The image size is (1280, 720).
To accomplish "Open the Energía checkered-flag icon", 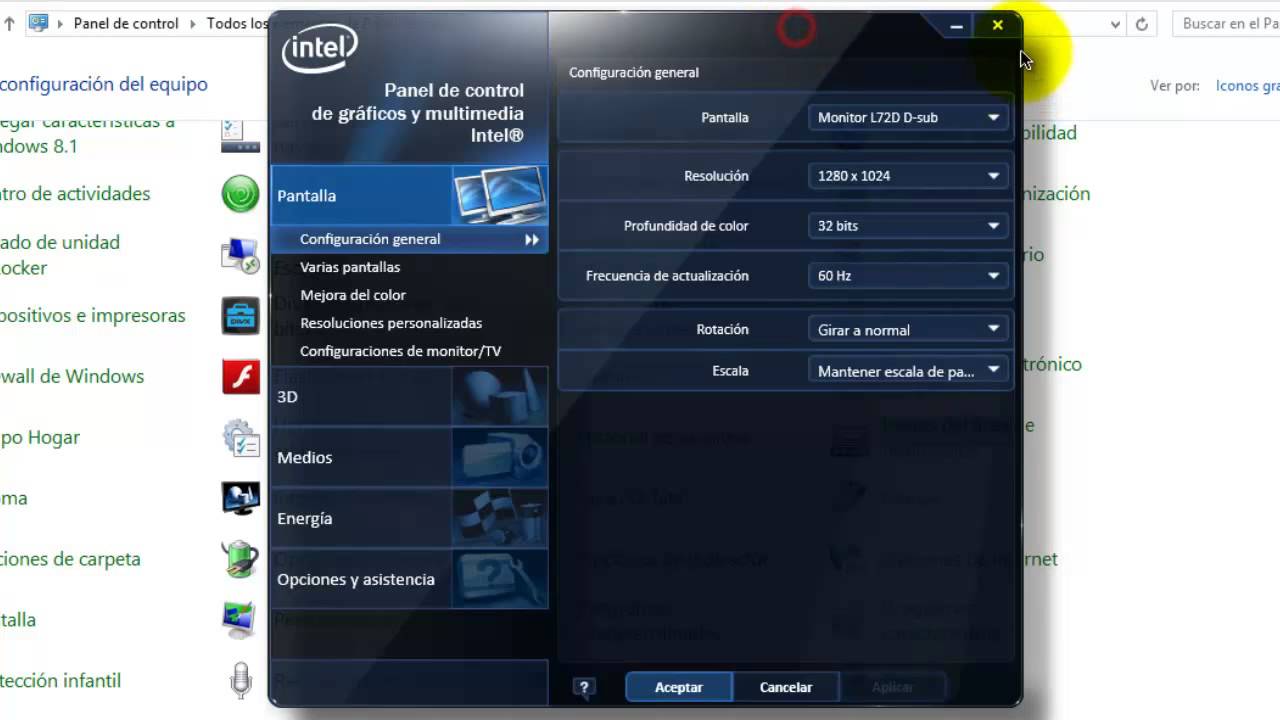I will pos(499,518).
